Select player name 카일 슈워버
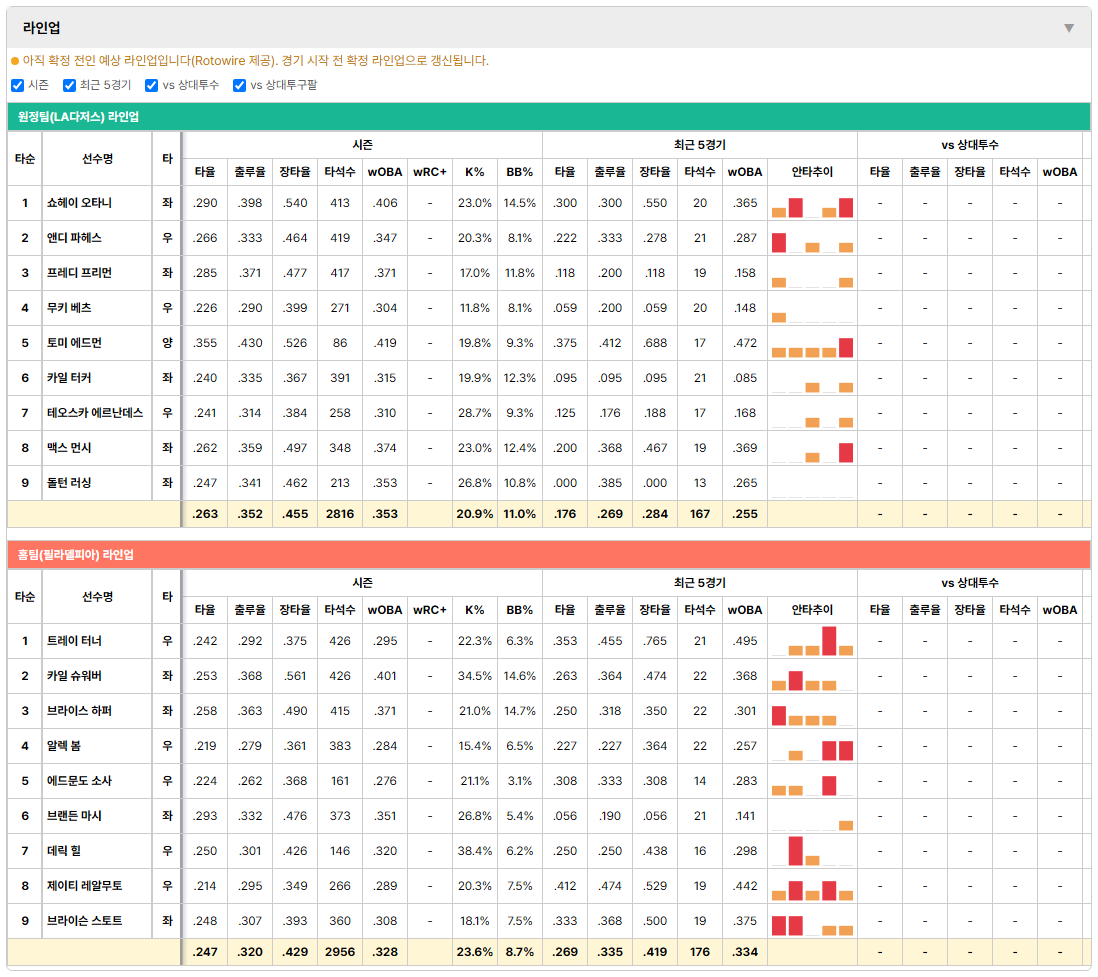The height and width of the screenshot is (977, 1098). tap(74, 676)
